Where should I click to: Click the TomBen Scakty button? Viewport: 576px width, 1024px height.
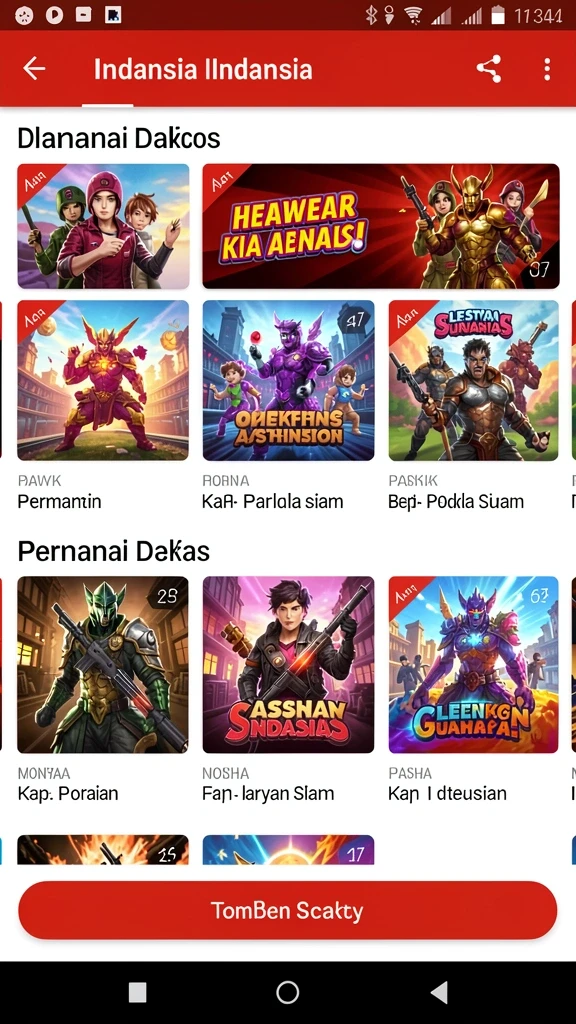tap(287, 910)
